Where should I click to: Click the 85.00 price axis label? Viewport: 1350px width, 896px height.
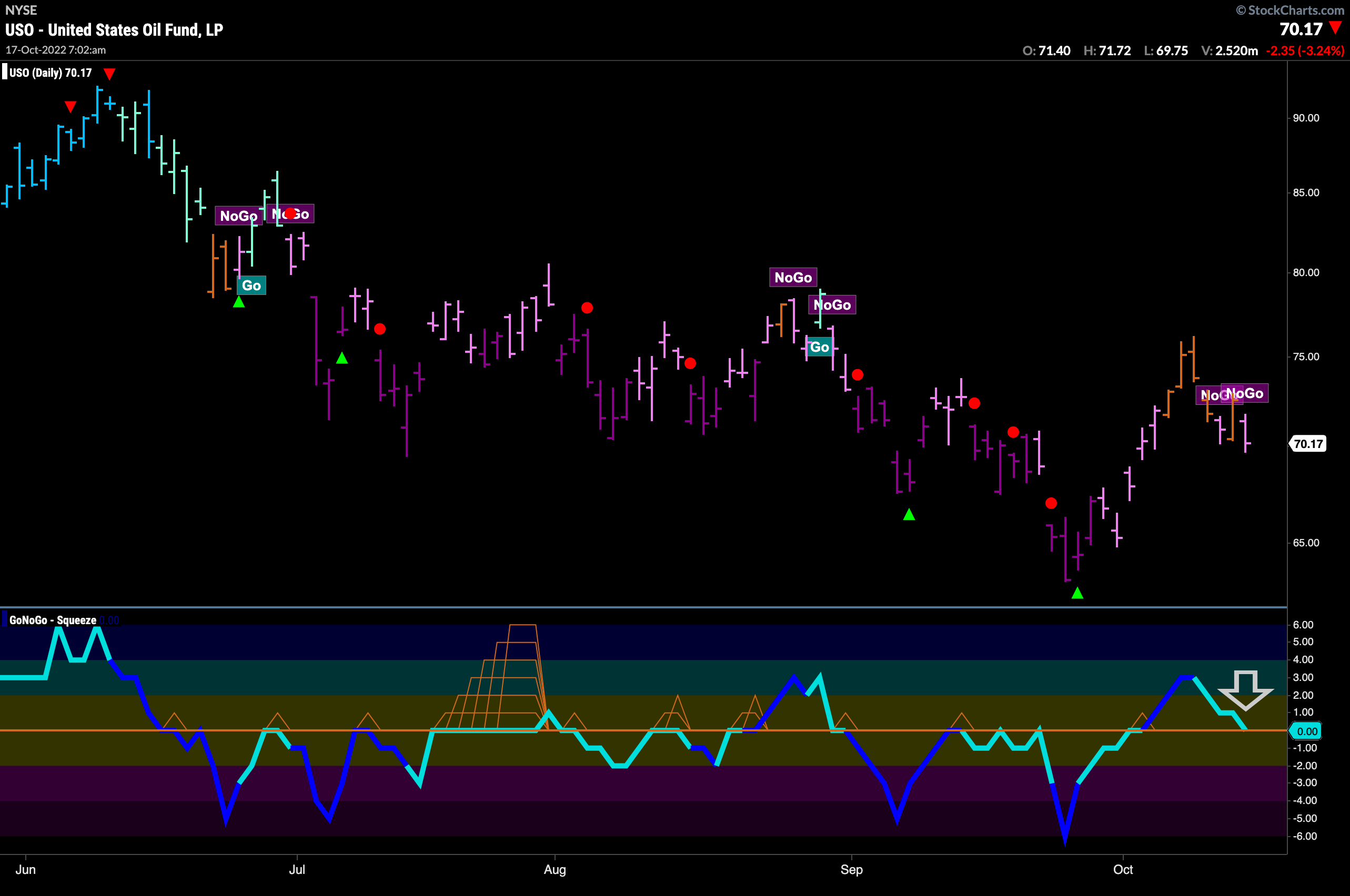1306,192
